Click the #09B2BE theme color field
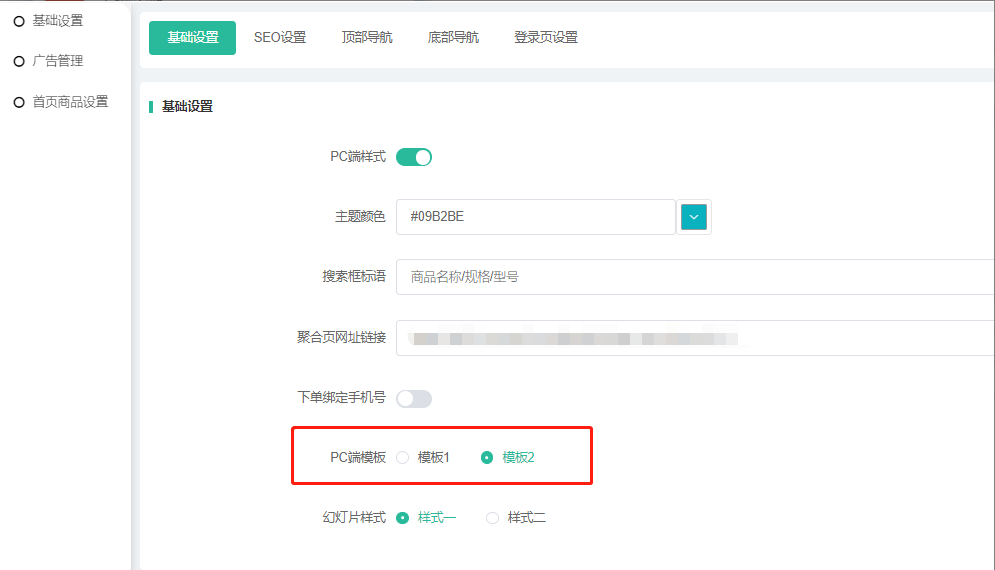995x570 pixels. tap(535, 217)
